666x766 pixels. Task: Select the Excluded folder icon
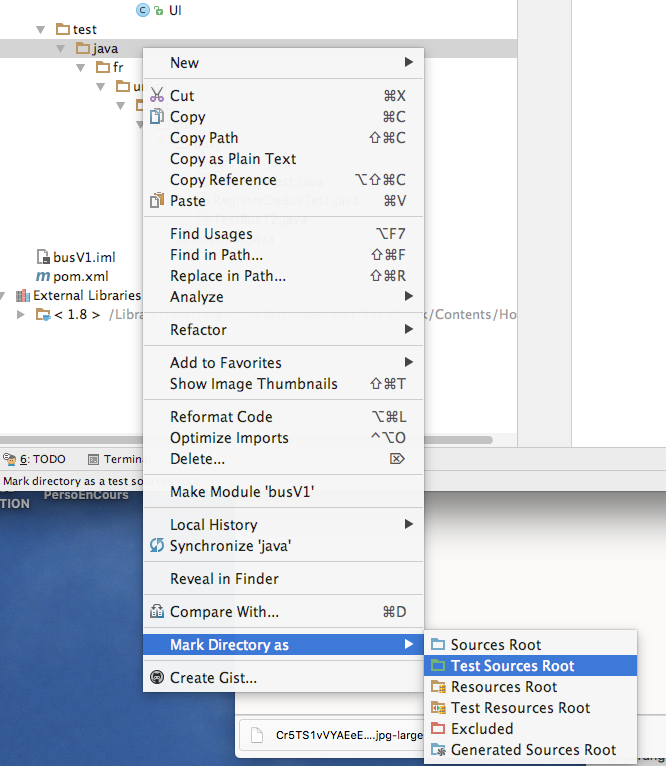pos(437,729)
